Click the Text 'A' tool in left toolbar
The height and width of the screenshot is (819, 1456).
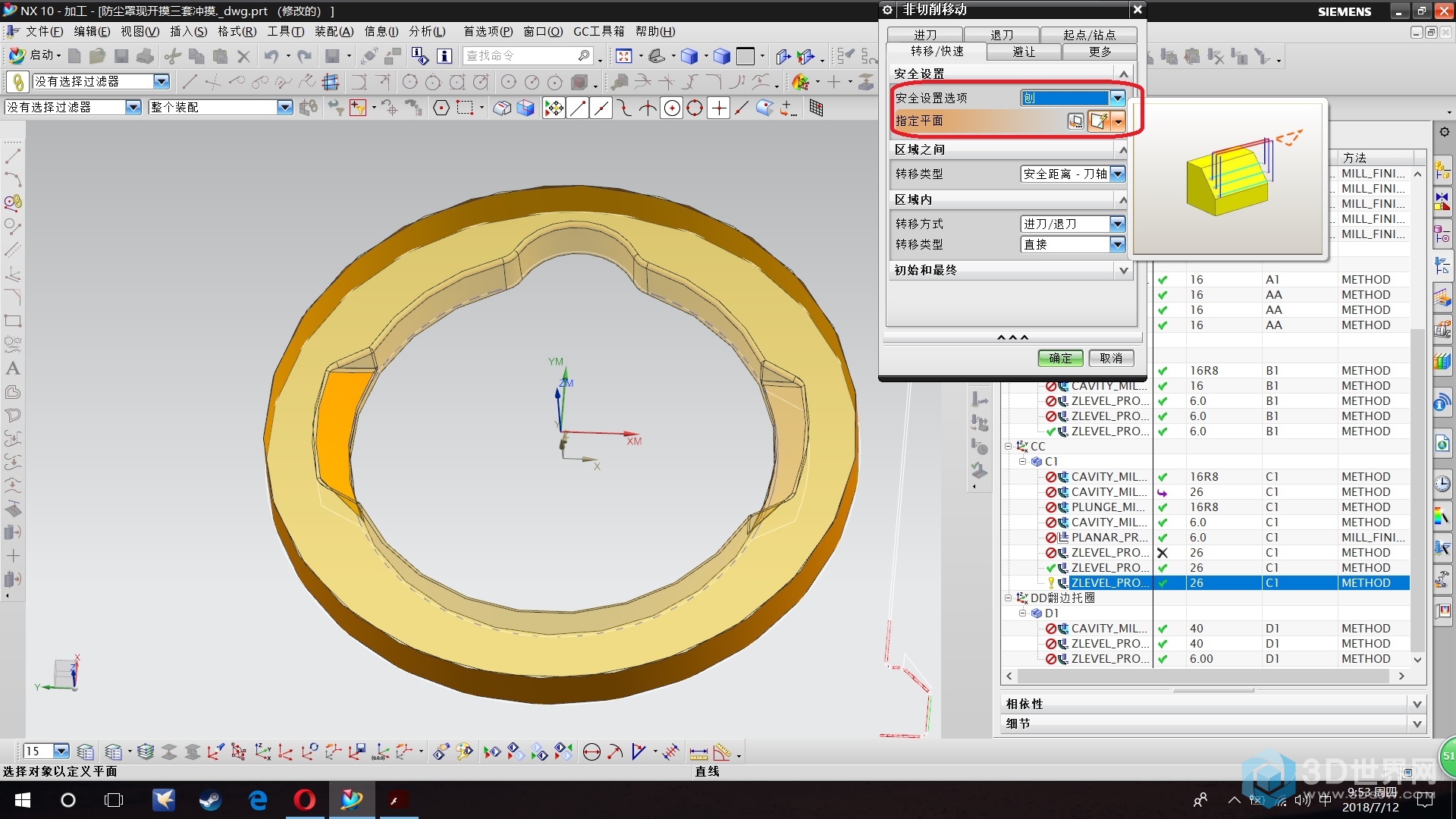click(13, 369)
